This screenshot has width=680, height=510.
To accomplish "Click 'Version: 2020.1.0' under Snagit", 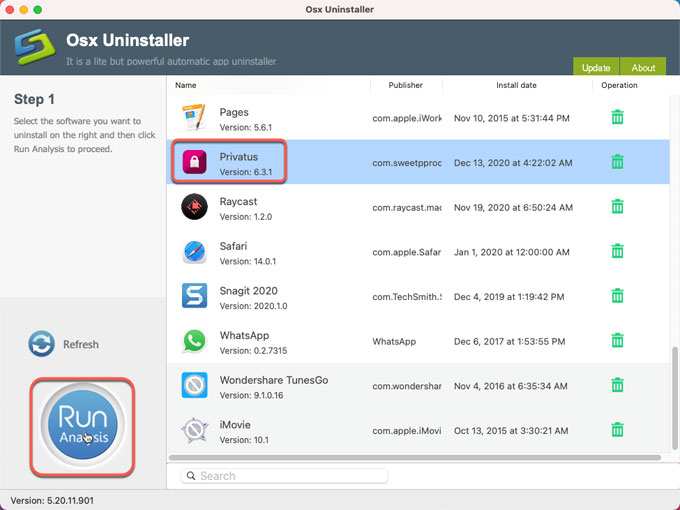I will [x=253, y=306].
